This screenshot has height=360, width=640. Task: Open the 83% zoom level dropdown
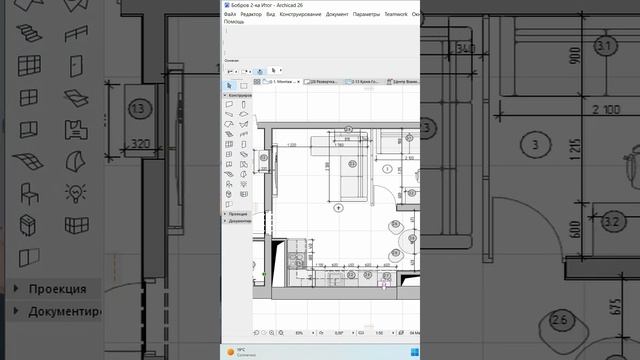click(x=313, y=333)
